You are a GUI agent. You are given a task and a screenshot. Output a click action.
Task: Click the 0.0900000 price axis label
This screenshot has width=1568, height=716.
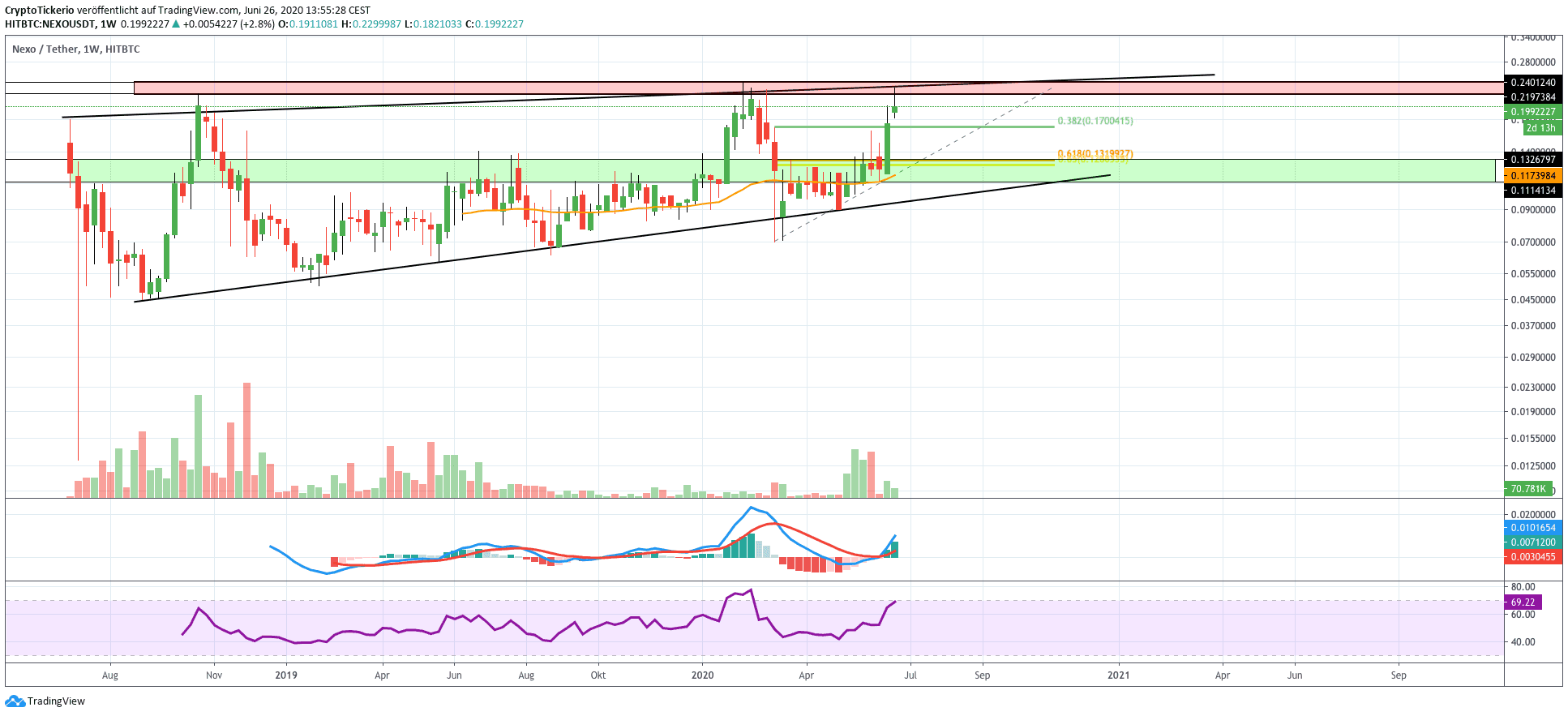click(1533, 210)
